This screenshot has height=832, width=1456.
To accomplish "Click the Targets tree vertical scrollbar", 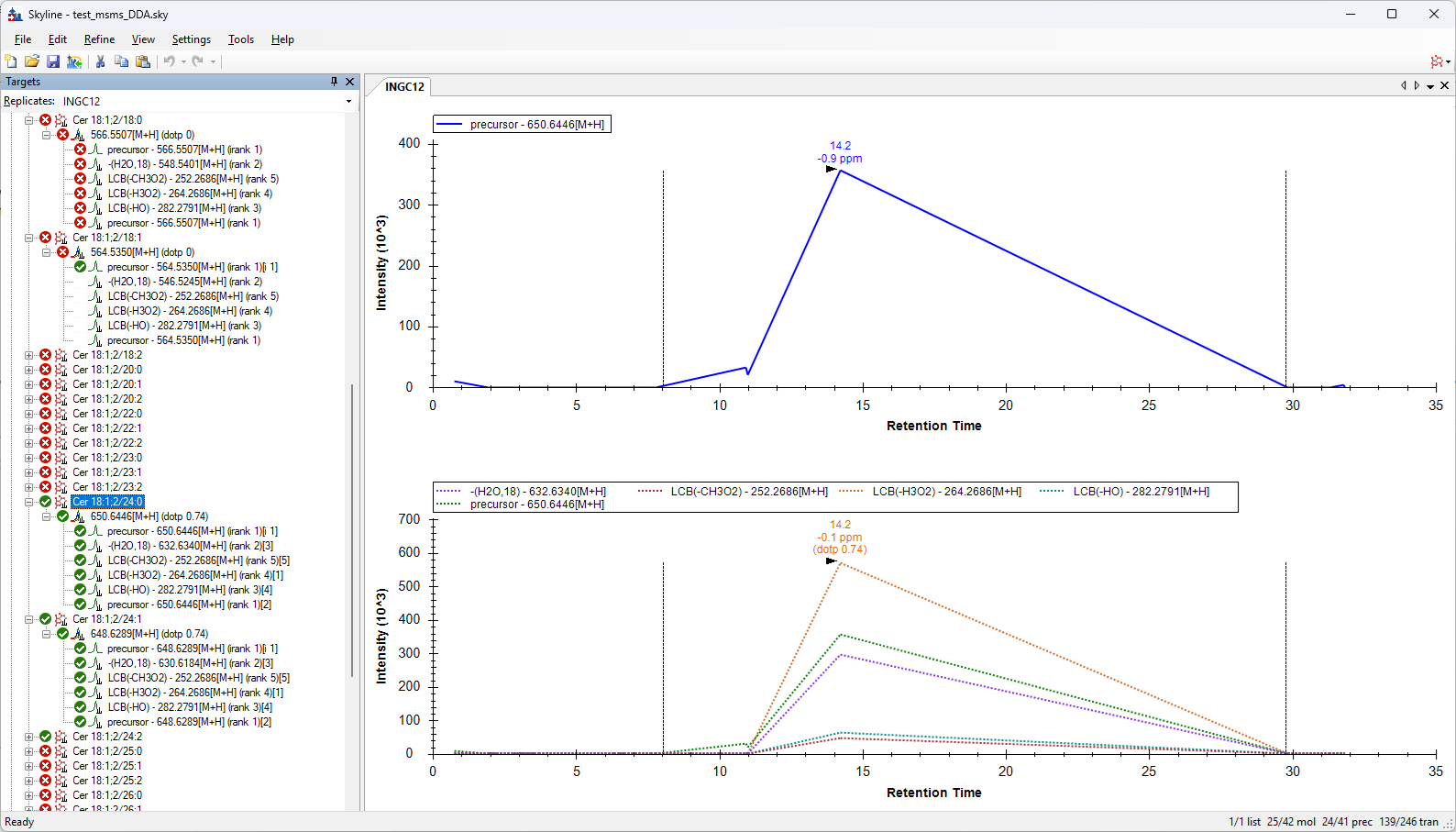I will pos(352,530).
